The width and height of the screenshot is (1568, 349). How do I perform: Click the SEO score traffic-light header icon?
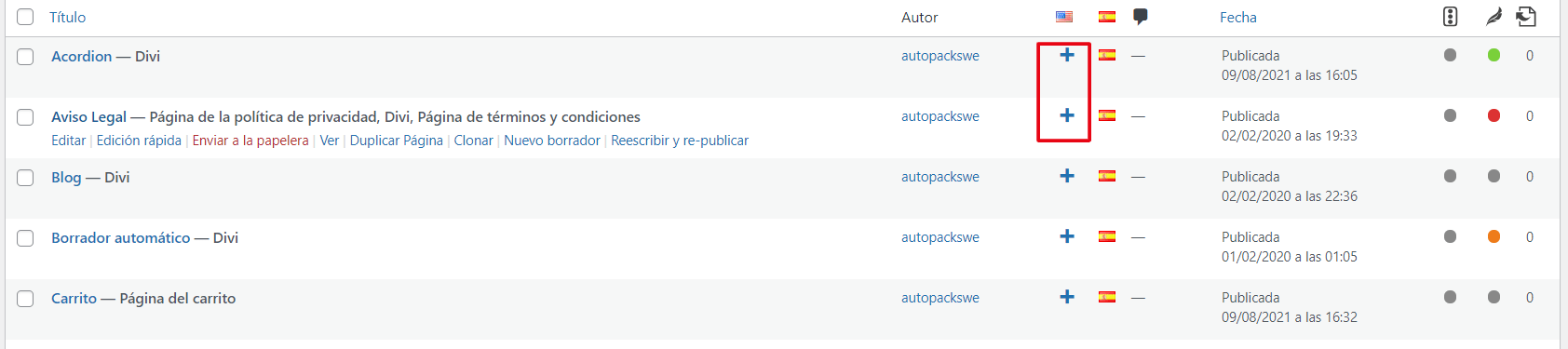(1450, 17)
